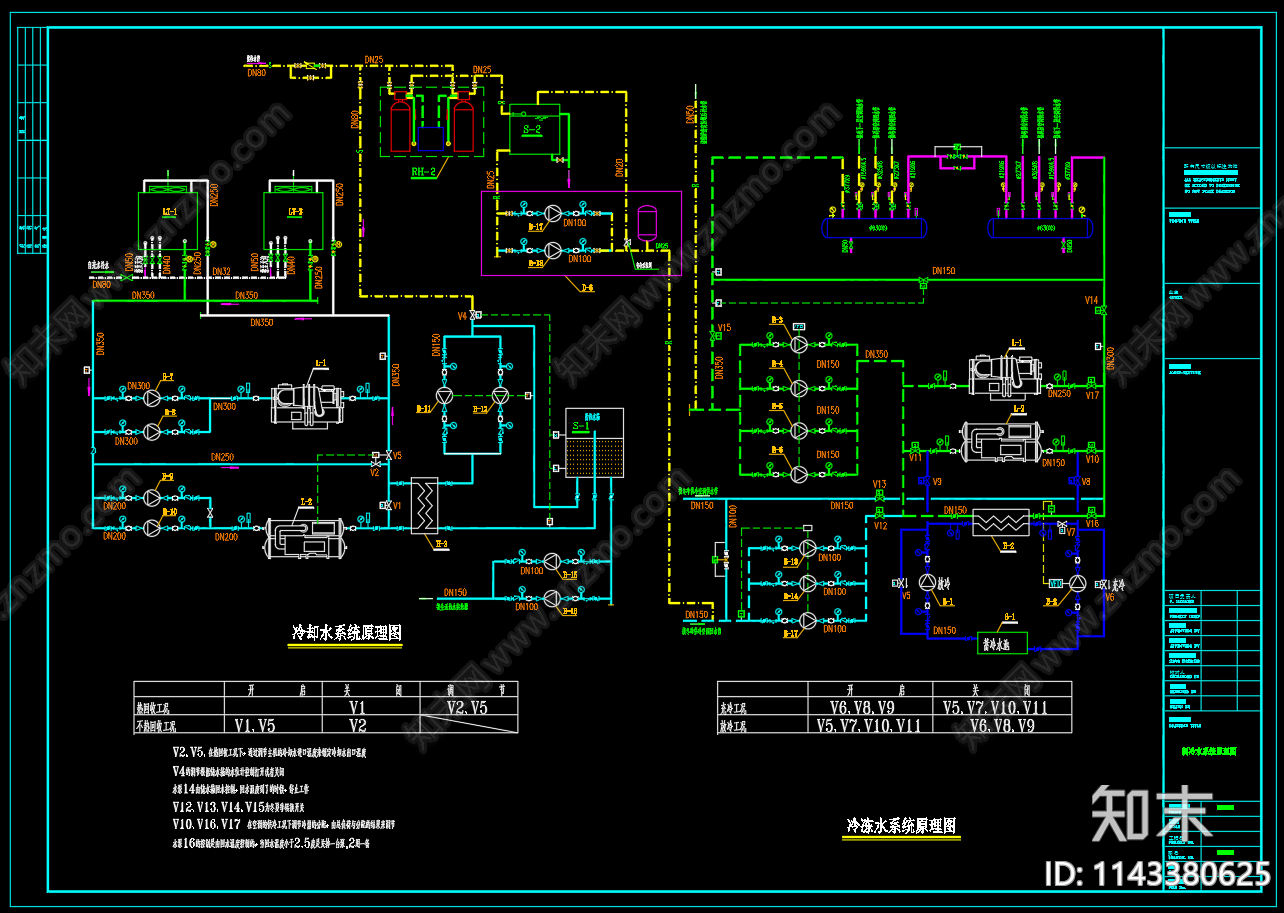Click V5,V7,V10,V11 cell in 放冷工况 row

point(869,726)
